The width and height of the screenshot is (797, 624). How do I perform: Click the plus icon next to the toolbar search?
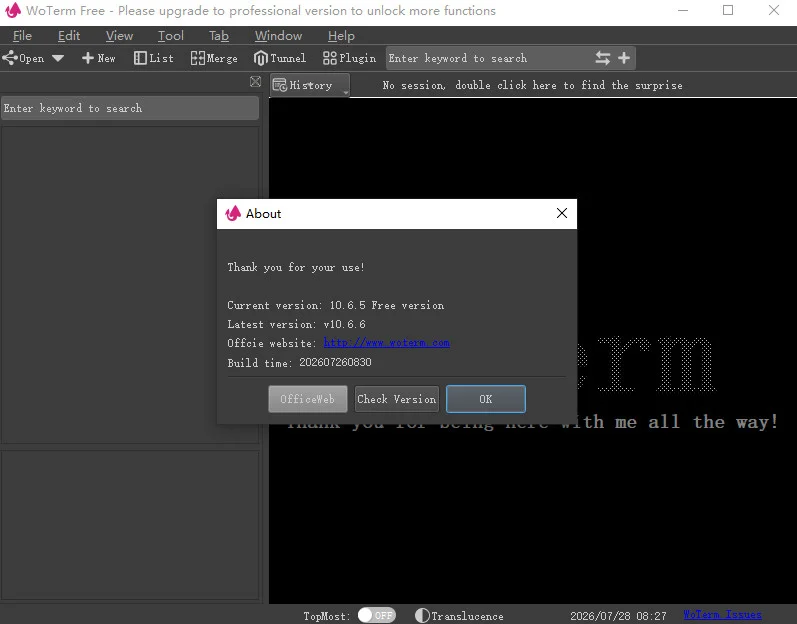pos(624,58)
